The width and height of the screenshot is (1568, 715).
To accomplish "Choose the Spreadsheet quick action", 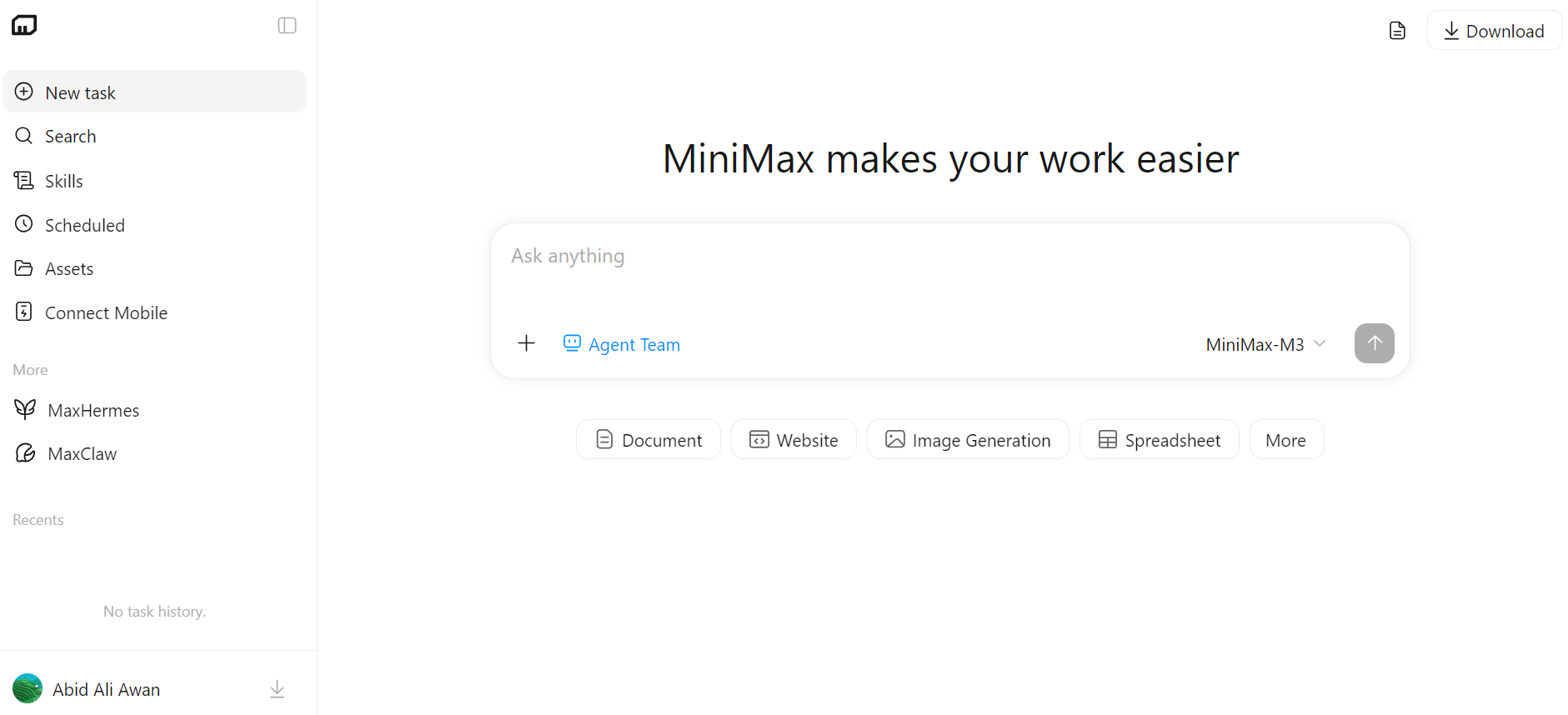I will click(x=1160, y=439).
